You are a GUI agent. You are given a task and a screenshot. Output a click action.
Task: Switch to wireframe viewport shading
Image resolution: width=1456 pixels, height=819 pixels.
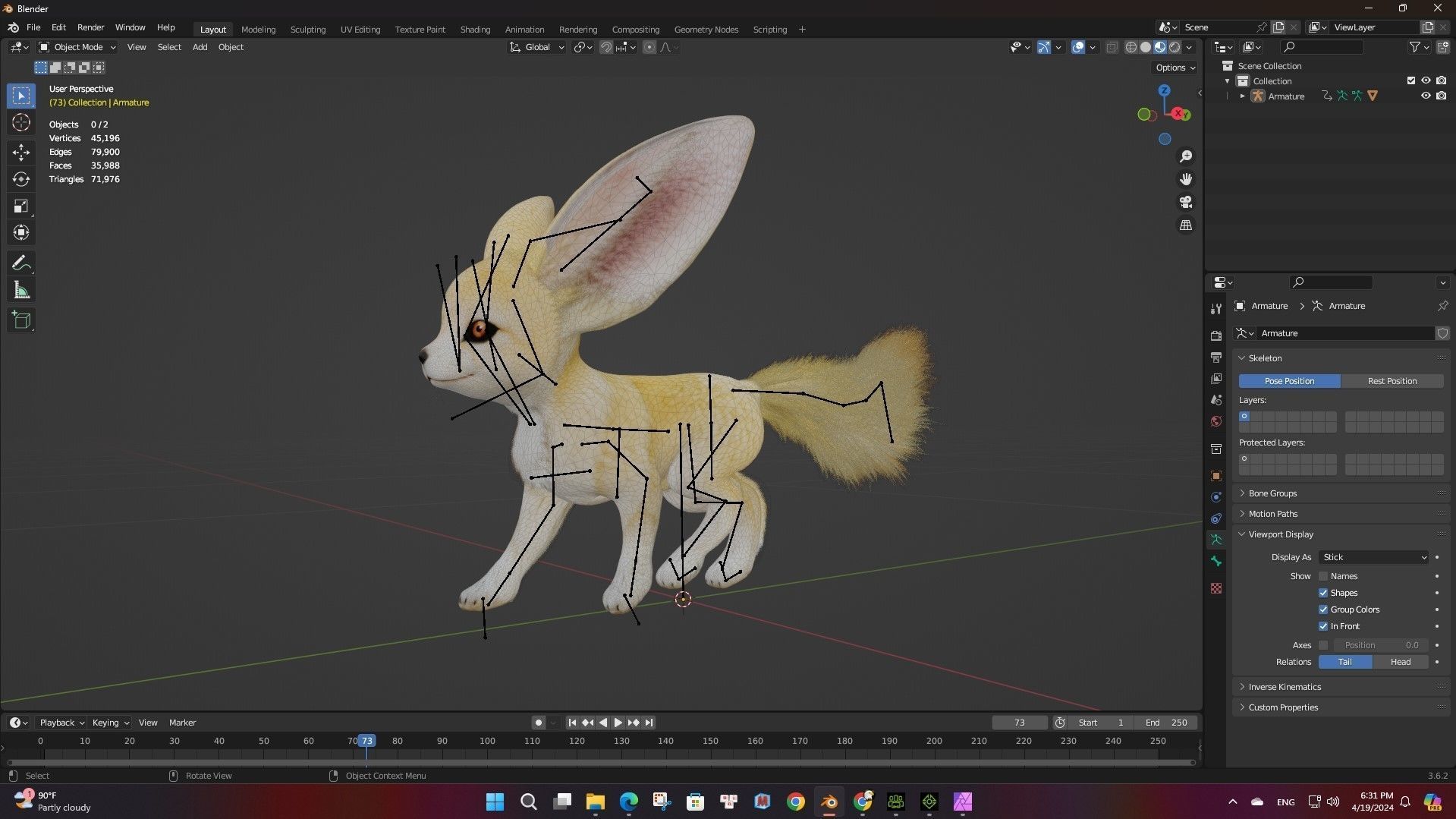pos(1131,47)
